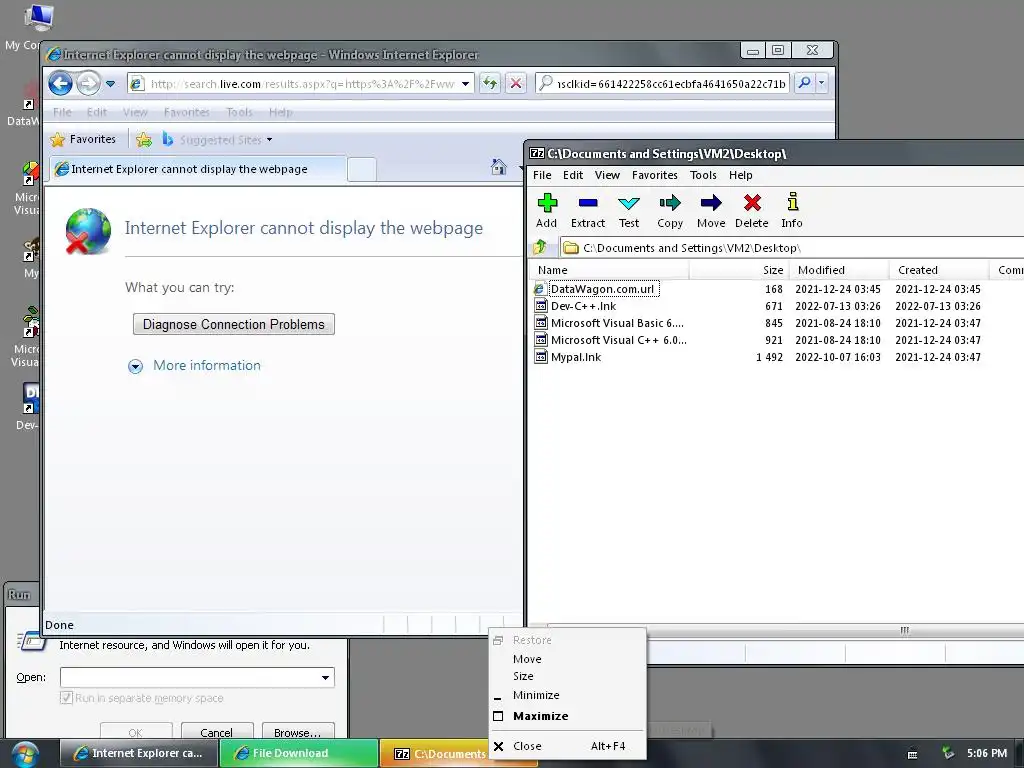The image size is (1024, 768).
Task: Toggle Run in separate memory space checkbox
Action: (66, 697)
